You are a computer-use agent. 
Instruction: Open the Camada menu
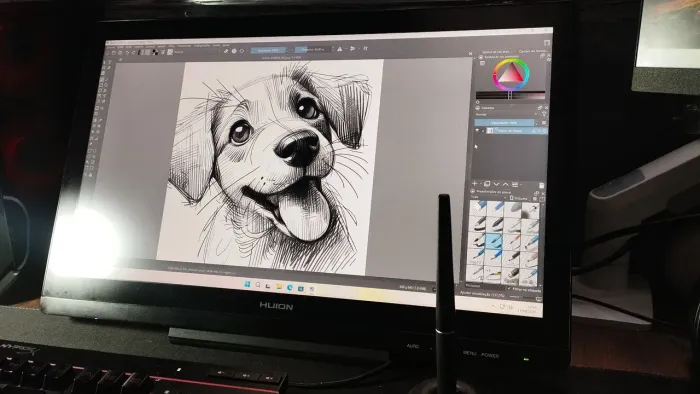pos(149,46)
